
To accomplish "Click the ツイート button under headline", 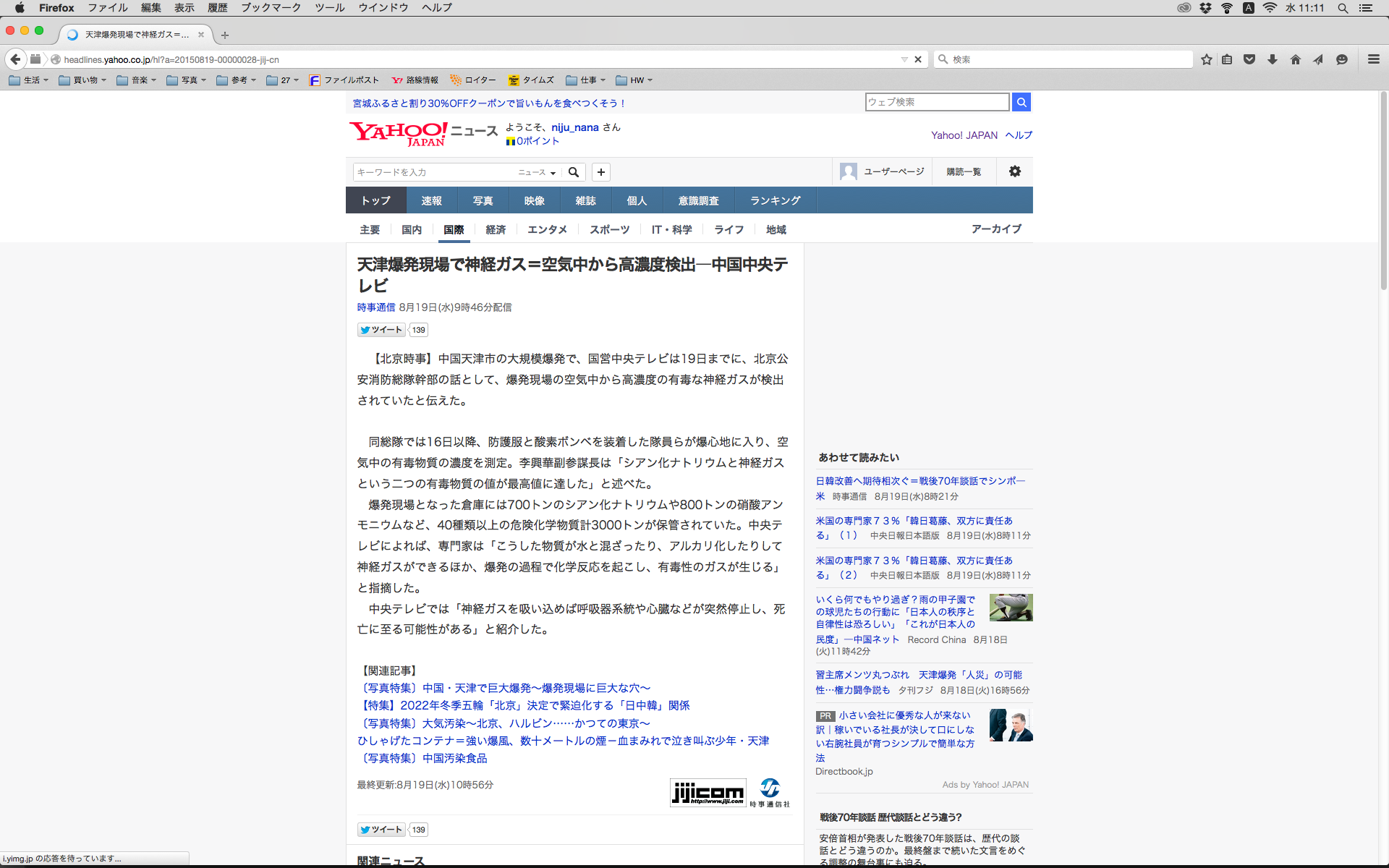I will point(381,330).
